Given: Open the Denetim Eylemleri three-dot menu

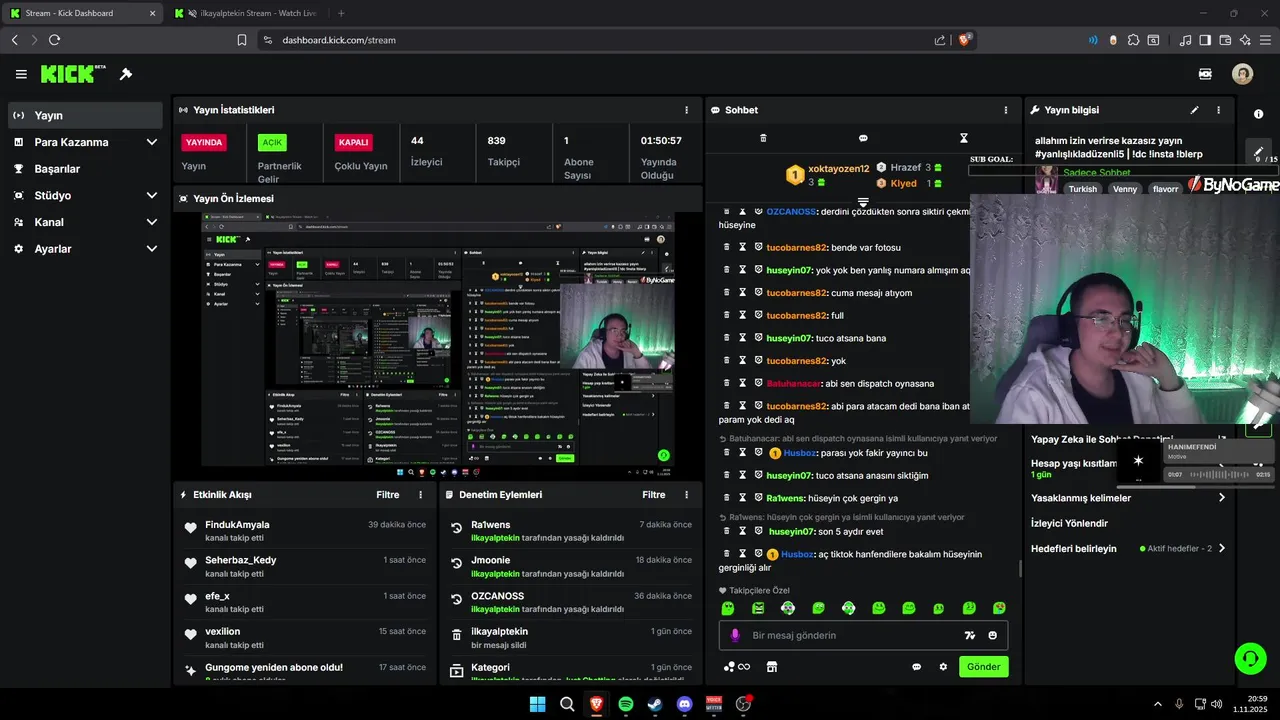Looking at the screenshot, I should tap(686, 495).
